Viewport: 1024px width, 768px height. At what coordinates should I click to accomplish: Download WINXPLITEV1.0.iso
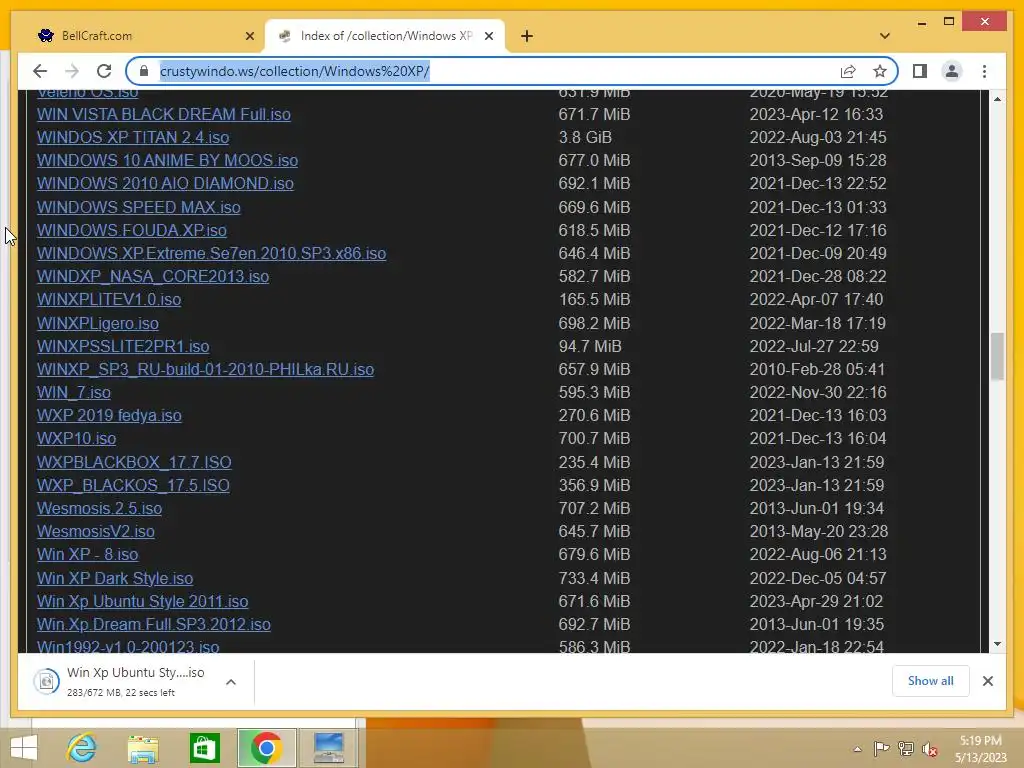[109, 300]
